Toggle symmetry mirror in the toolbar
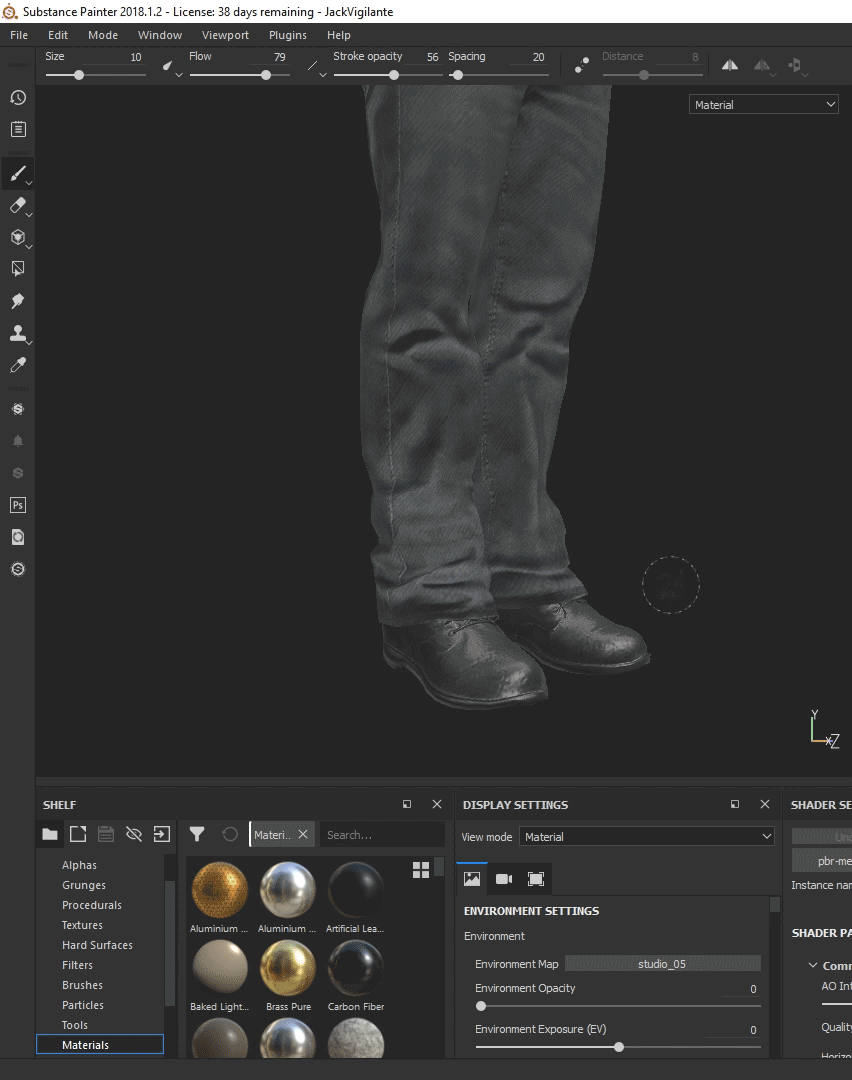852x1080 pixels. pos(730,65)
